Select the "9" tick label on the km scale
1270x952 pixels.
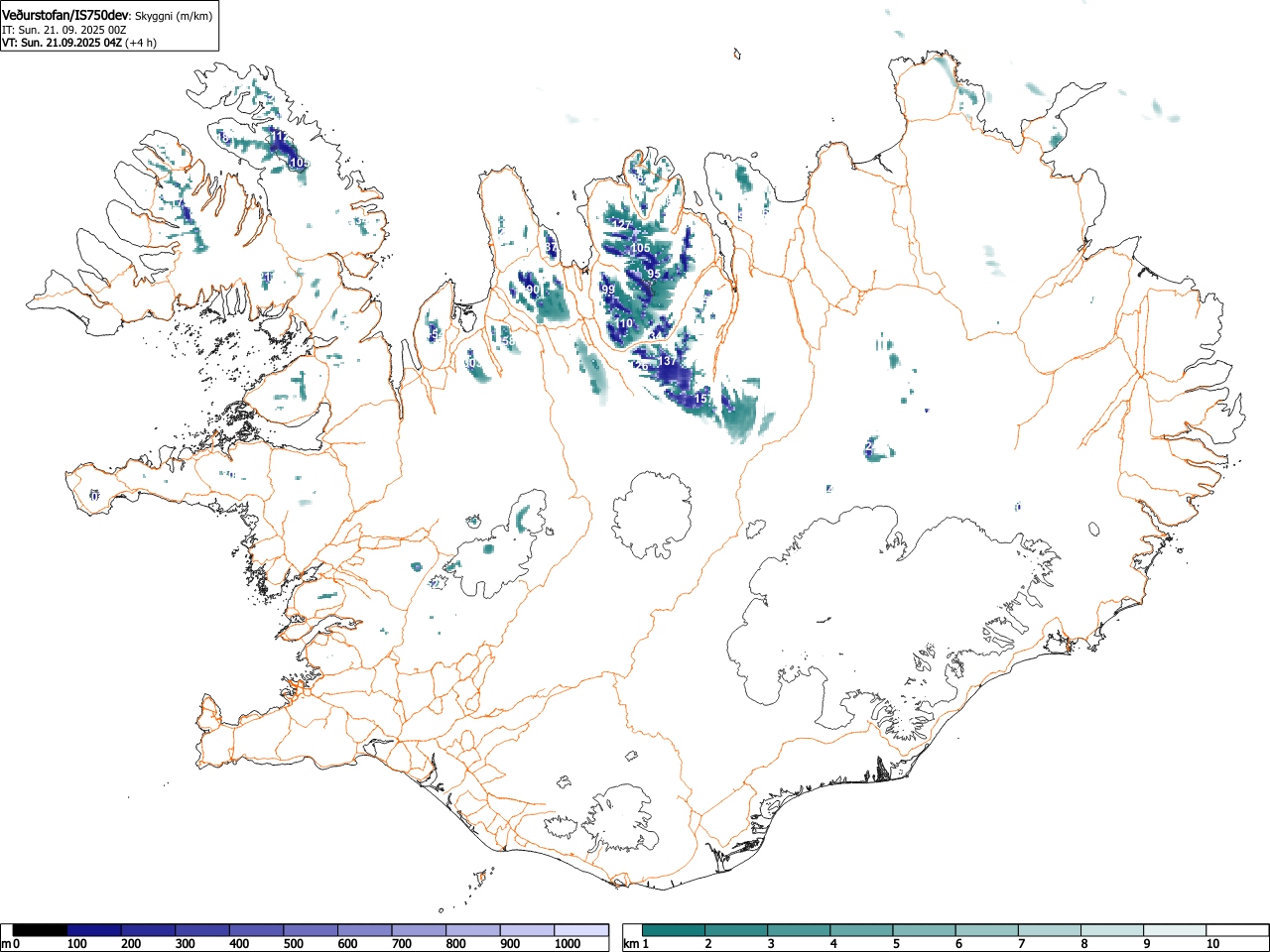tap(1146, 944)
